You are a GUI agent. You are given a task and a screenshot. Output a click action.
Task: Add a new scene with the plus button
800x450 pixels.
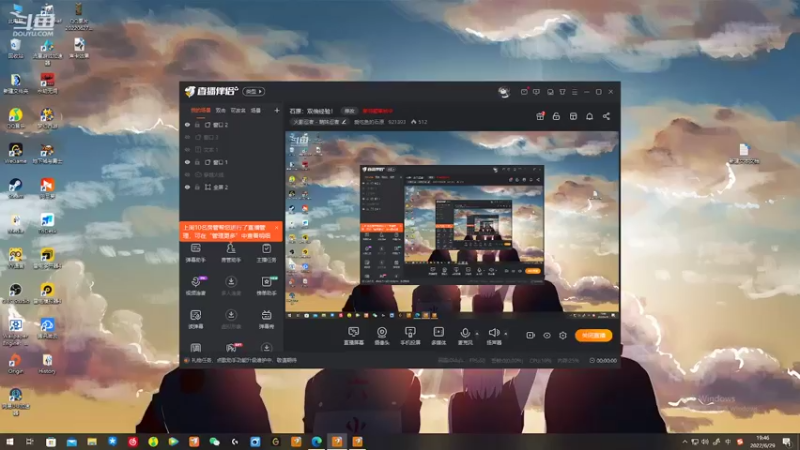tap(277, 110)
